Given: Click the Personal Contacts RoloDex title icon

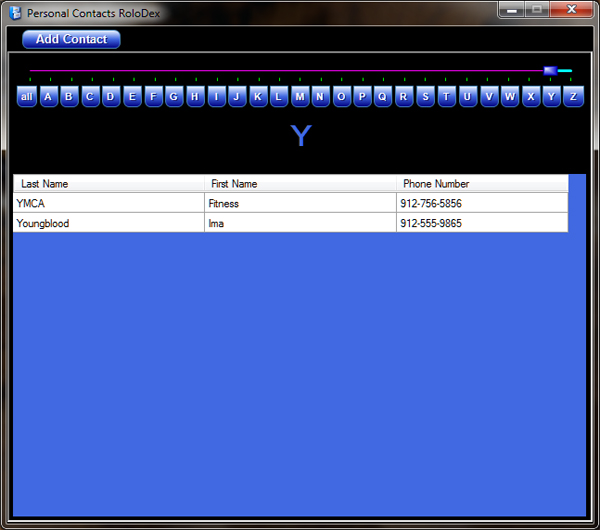Looking at the screenshot, I should 15,13.
